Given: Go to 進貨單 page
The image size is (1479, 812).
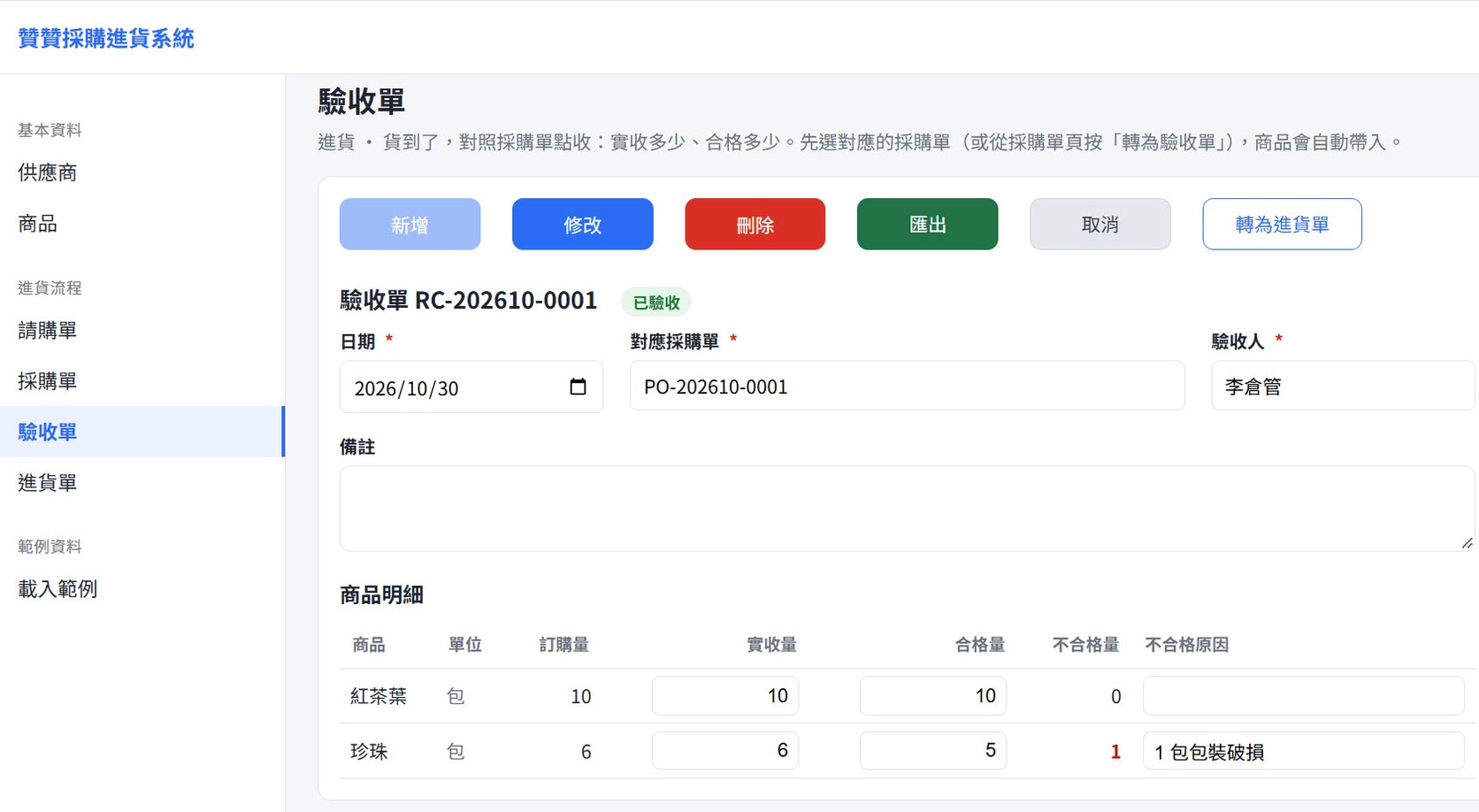Looking at the screenshot, I should click(142, 482).
